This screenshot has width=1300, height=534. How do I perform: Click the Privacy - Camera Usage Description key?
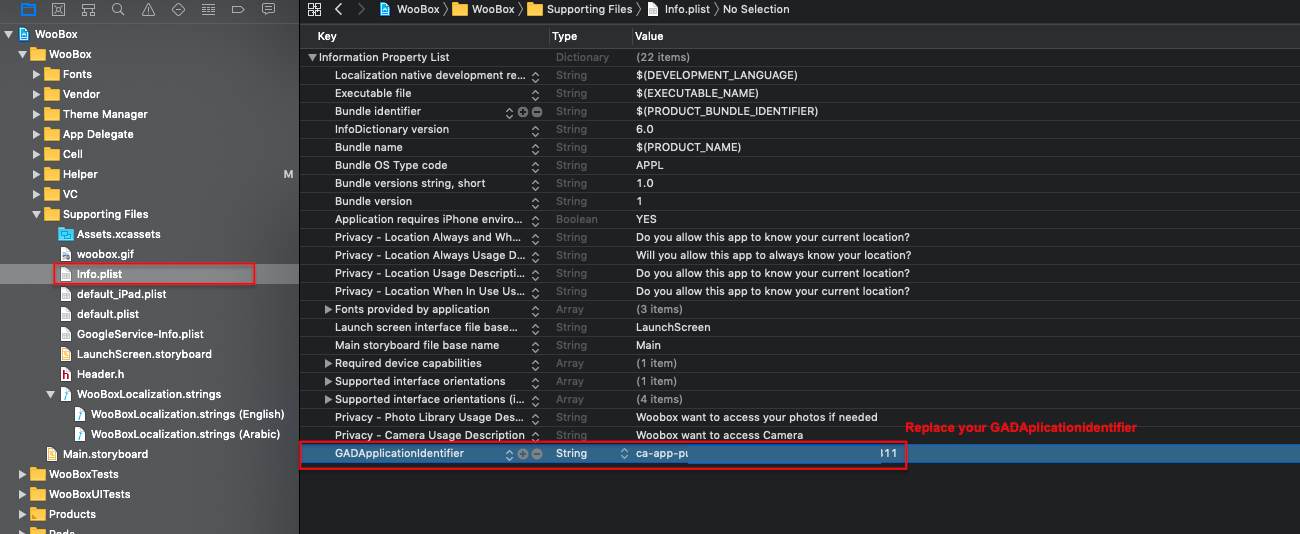click(430, 436)
